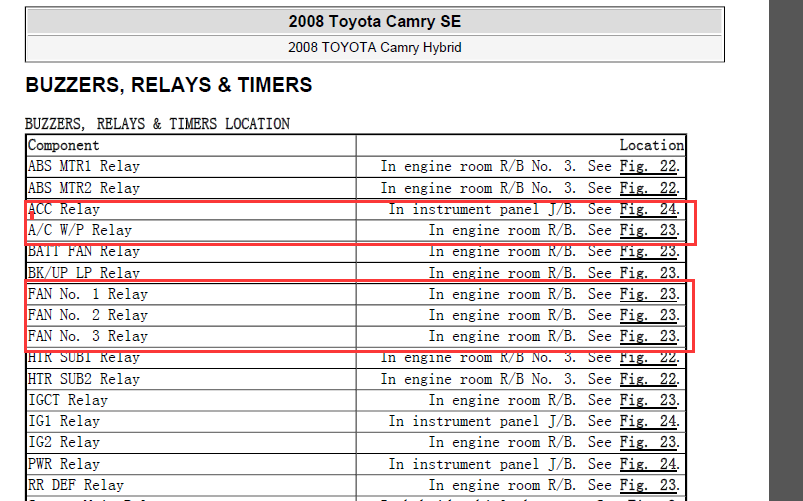Select the 'FAN No. 2 Relay' cell
This screenshot has height=501, width=803.
[191, 316]
